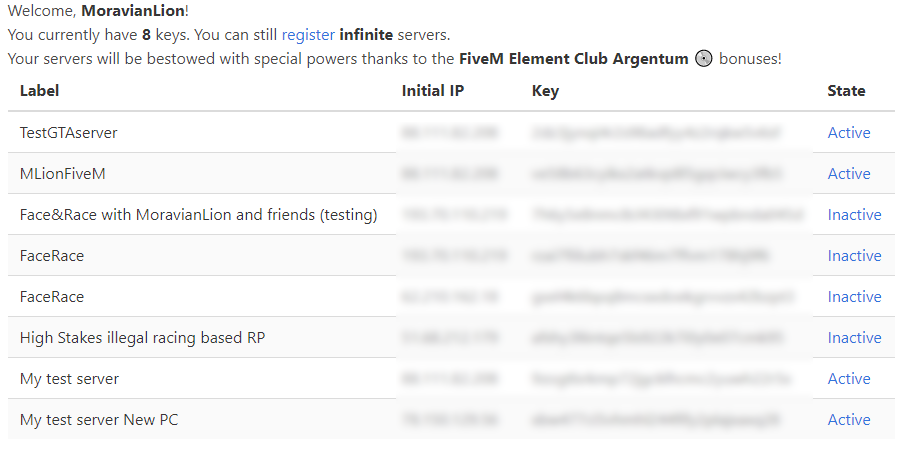905x462 pixels.
Task: Click Active state for My test server New PC
Action: (x=848, y=420)
